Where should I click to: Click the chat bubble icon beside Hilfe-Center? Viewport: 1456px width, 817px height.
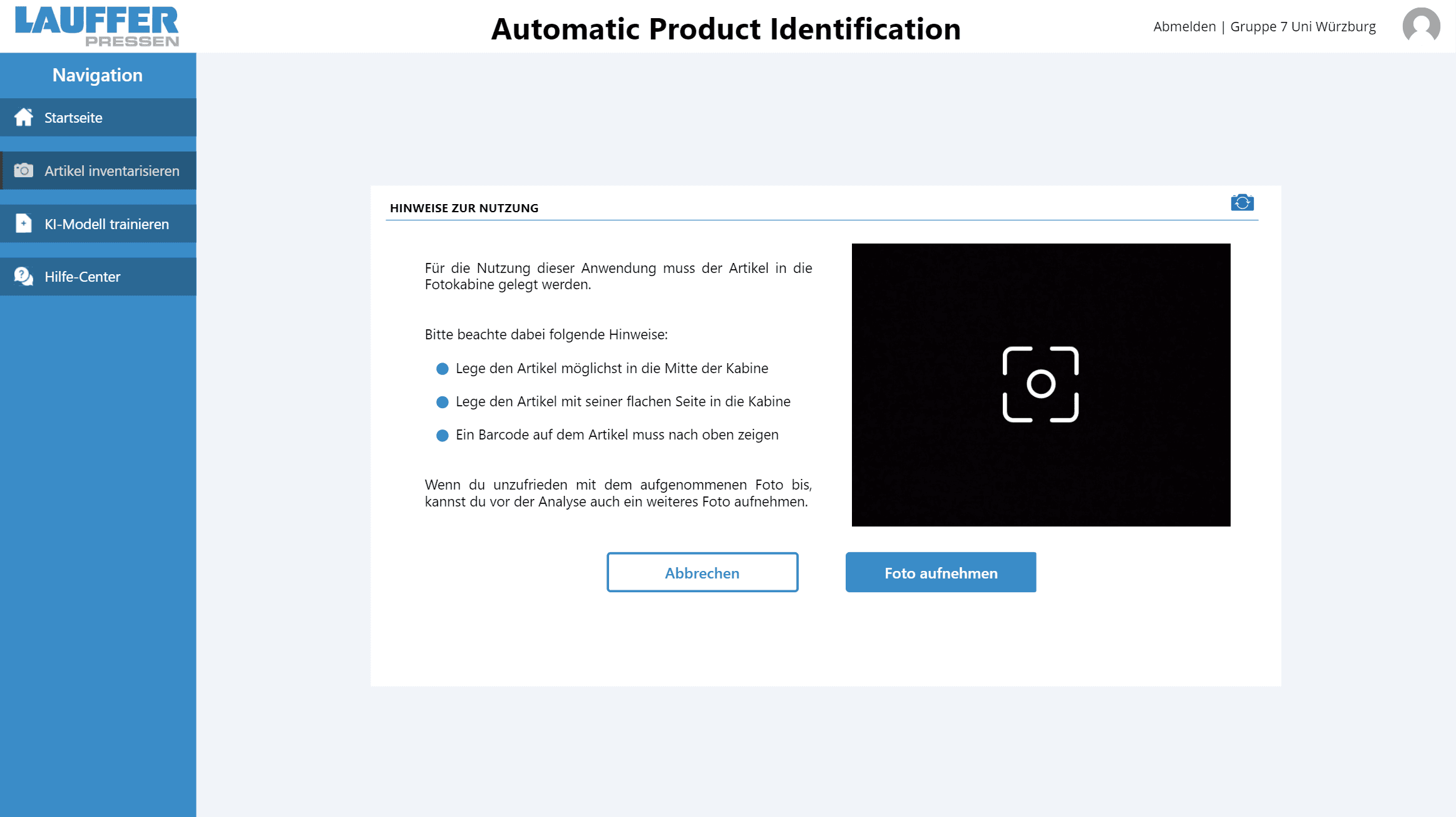click(x=24, y=276)
